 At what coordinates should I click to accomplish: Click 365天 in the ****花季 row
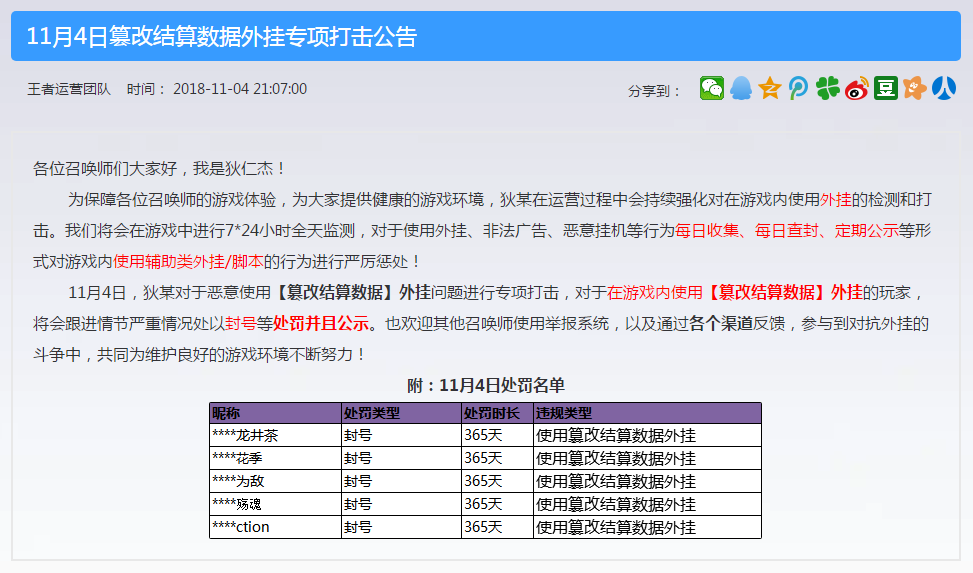(483, 459)
